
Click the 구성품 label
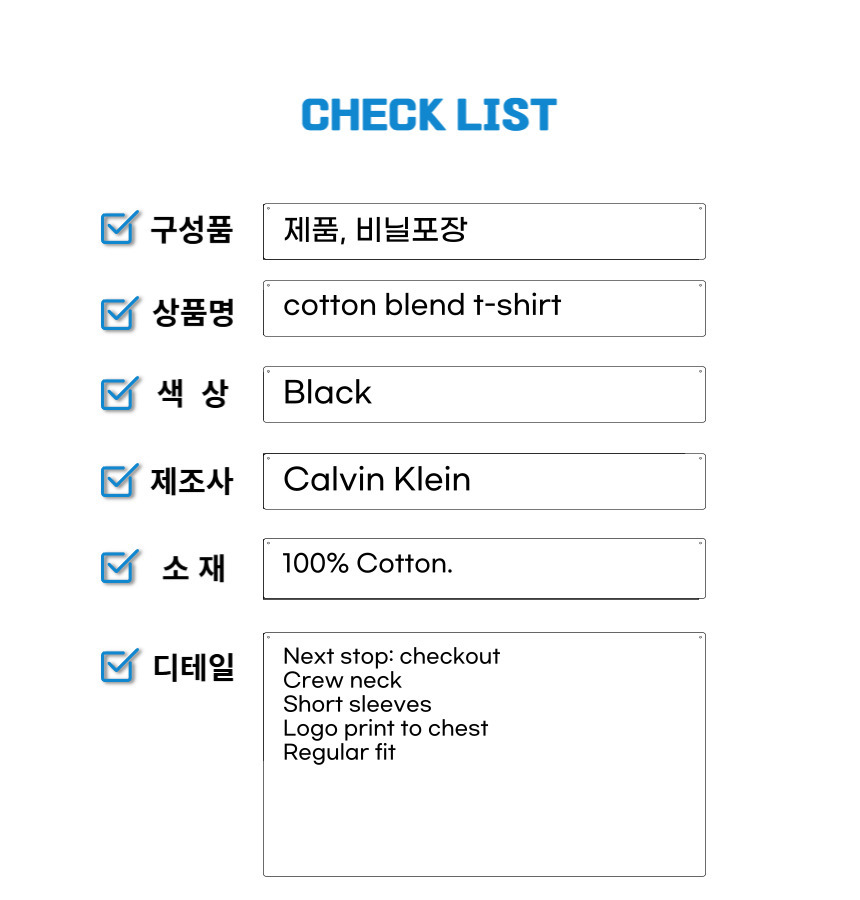pyautogui.click(x=191, y=229)
